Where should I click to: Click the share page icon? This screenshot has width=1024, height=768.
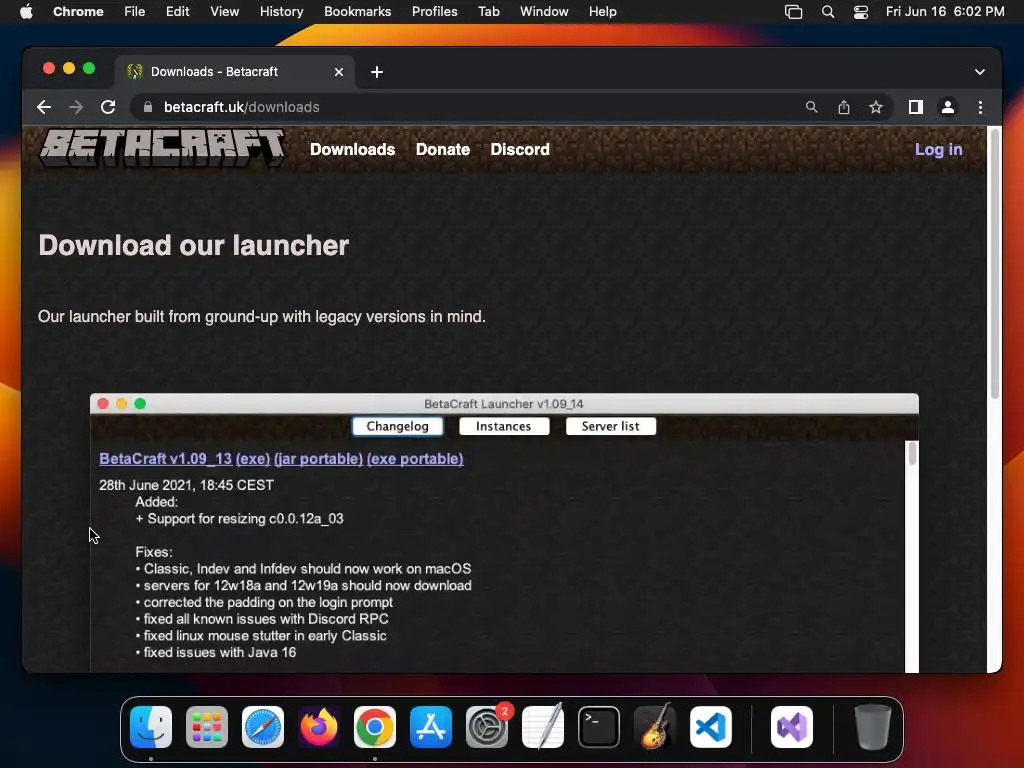point(844,107)
